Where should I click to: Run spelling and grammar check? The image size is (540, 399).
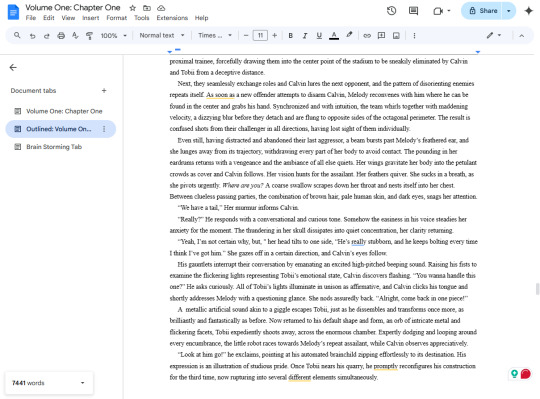(x=75, y=35)
